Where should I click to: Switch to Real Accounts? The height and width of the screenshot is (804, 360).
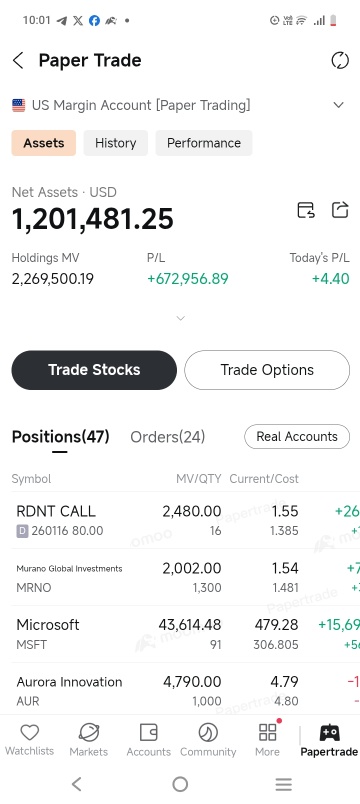(x=297, y=436)
